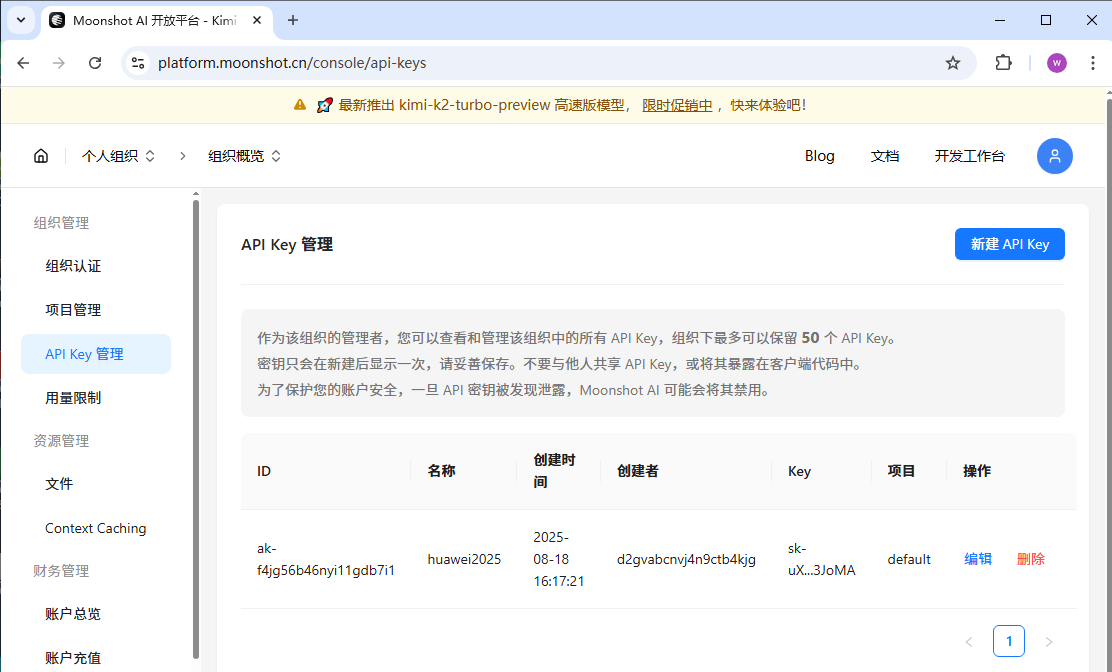
Task: Click the 新建 API Key button
Action: [x=1009, y=244]
